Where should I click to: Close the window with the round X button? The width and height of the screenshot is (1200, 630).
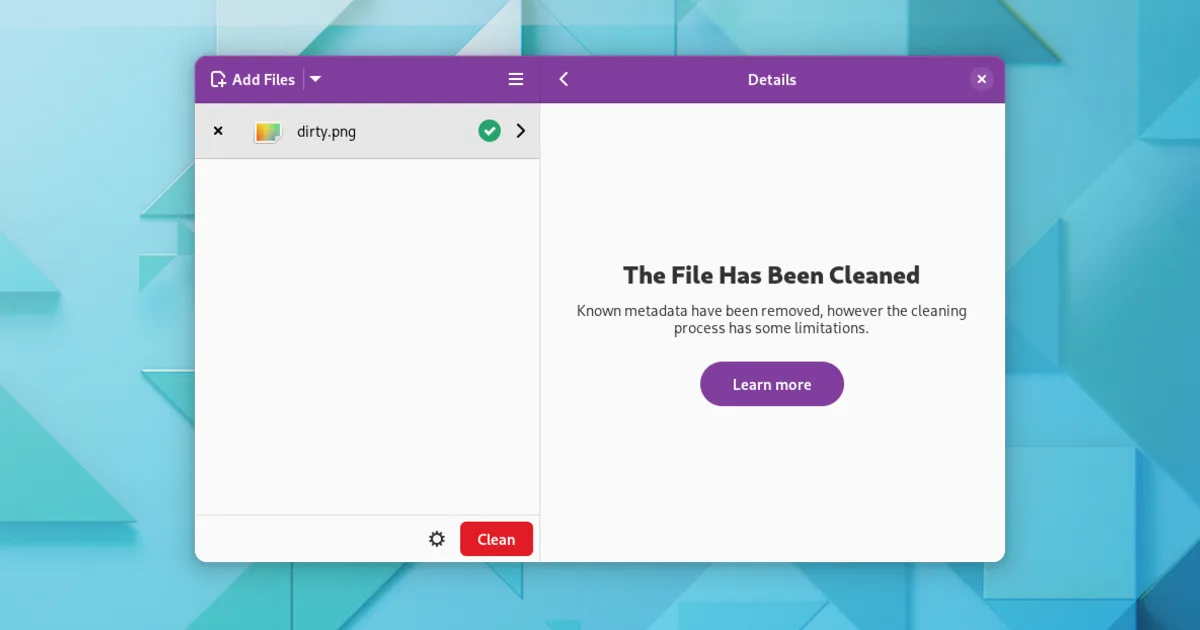pyautogui.click(x=981, y=80)
